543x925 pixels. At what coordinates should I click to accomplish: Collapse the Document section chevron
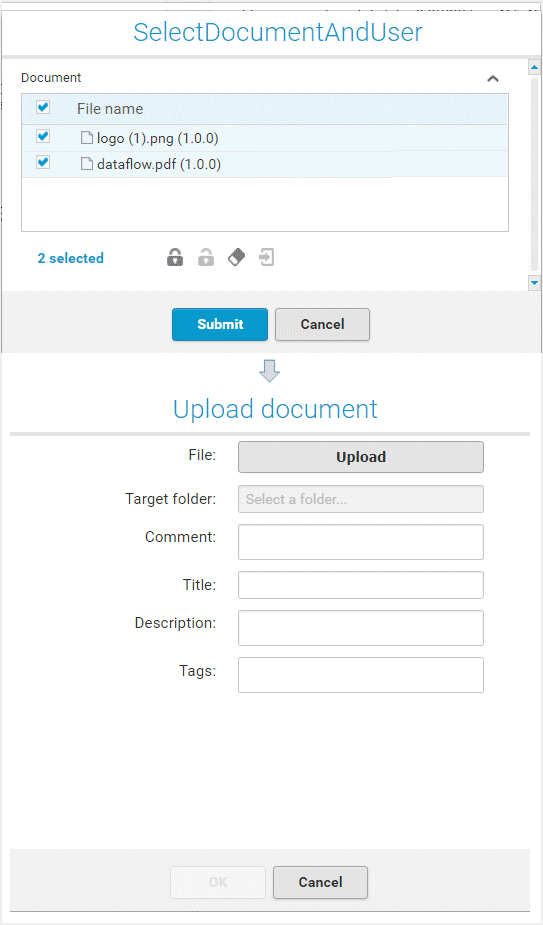pyautogui.click(x=493, y=78)
